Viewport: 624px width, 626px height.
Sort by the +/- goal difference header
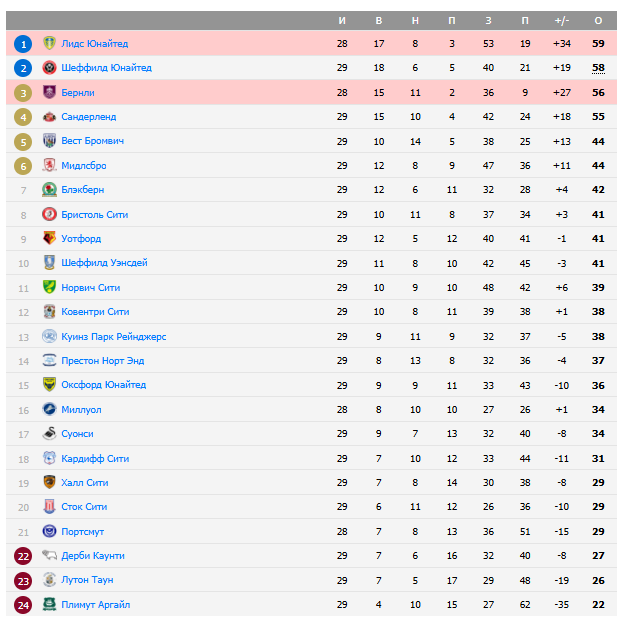coord(561,20)
